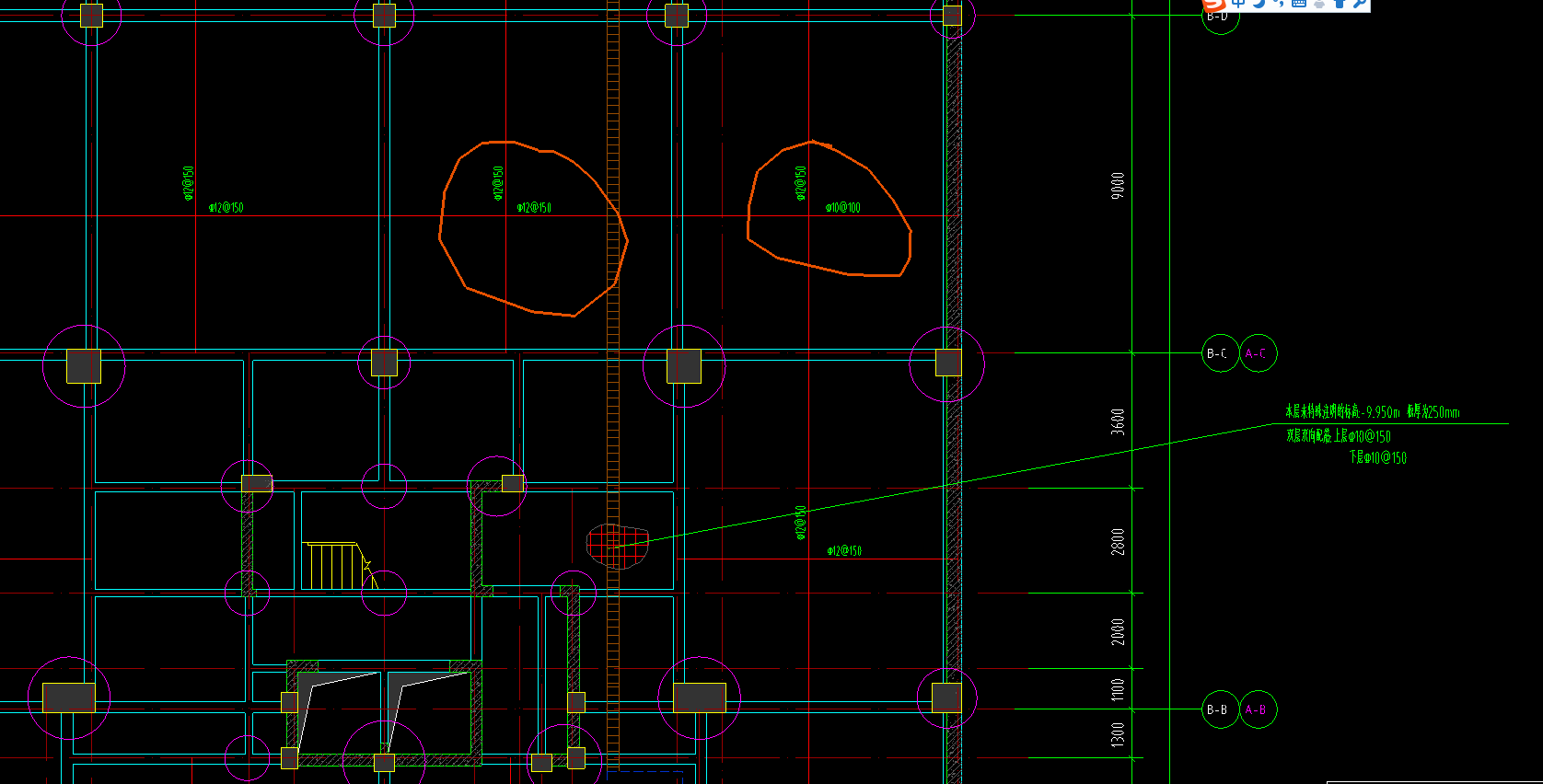Select the red hatched slab region
Screen dimensions: 1543x784
click(x=617, y=547)
